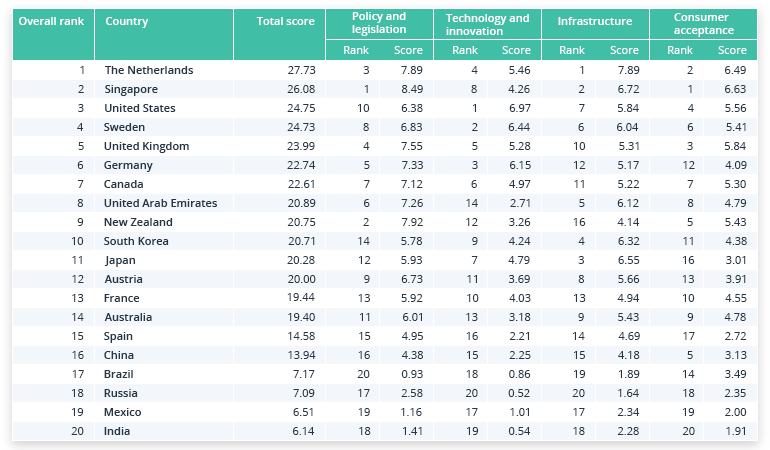Select The Netherlands country cell
The image size is (770, 450).
tap(148, 70)
